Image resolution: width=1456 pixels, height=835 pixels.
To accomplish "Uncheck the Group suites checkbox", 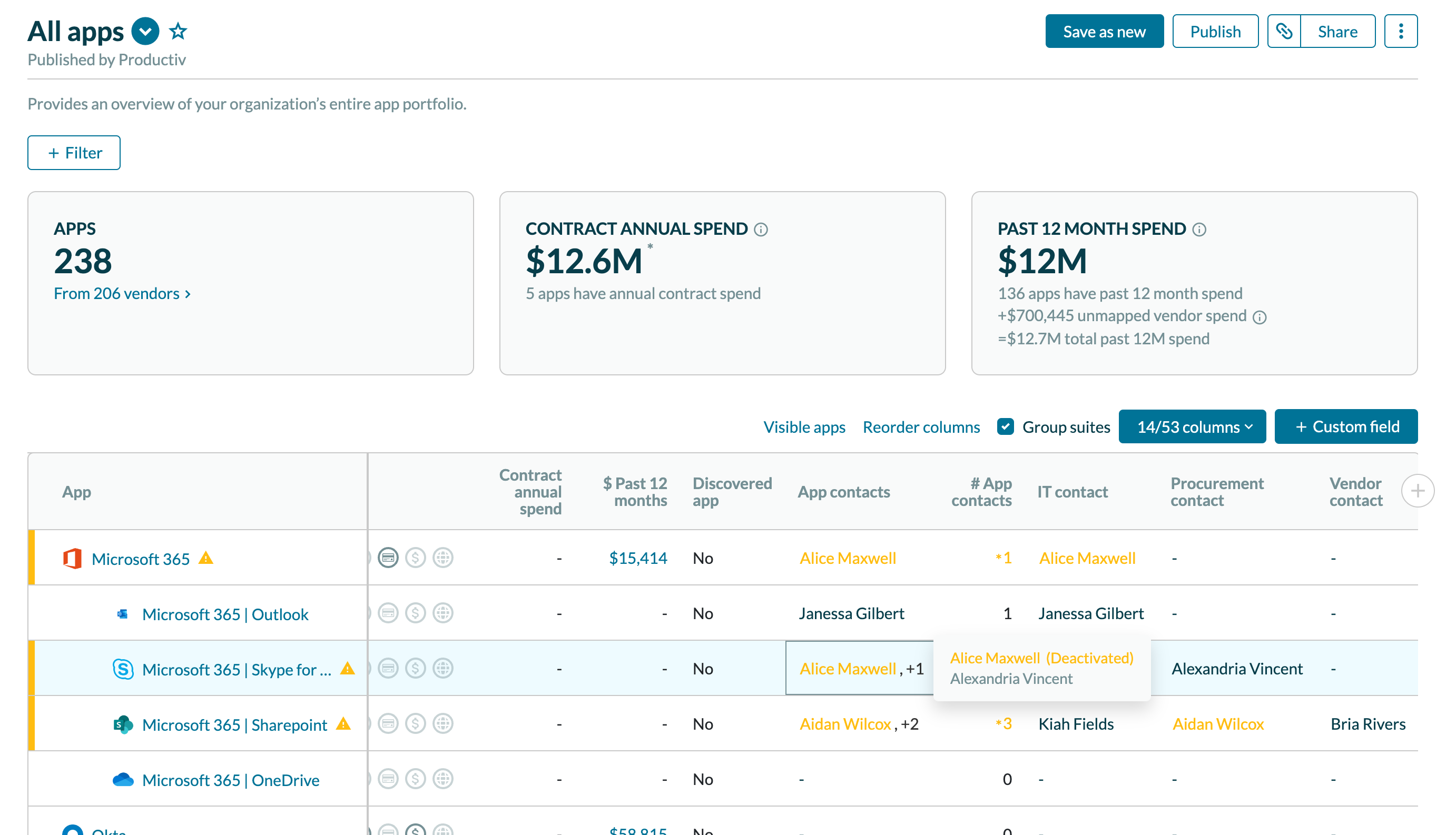I will [x=1006, y=426].
